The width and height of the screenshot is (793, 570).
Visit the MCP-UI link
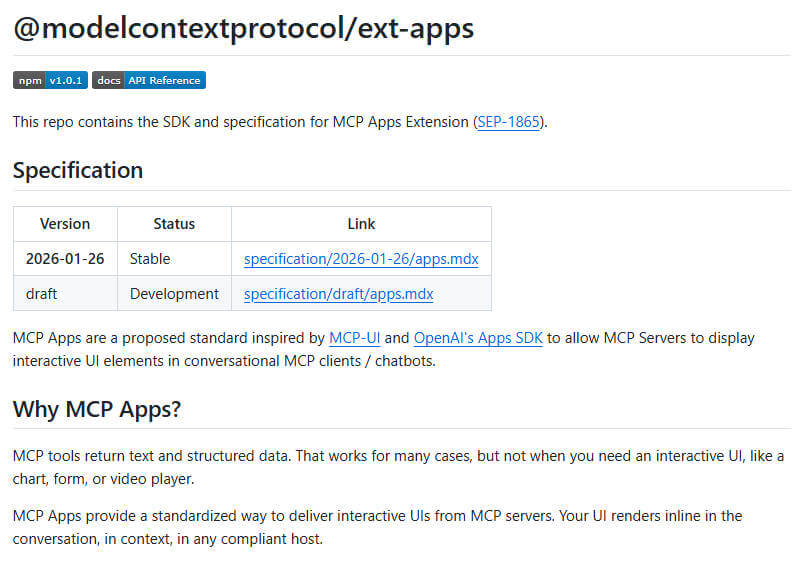pos(355,338)
